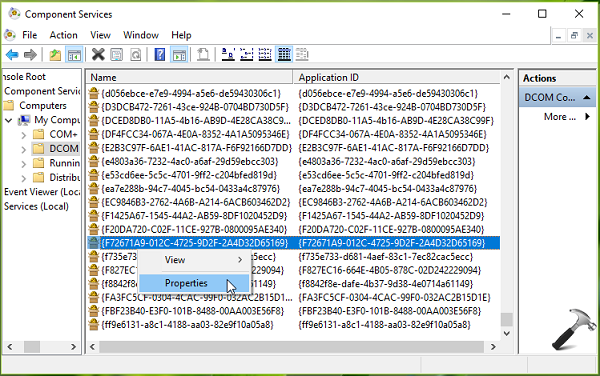Click the list's scroll up arrow
Viewport: 600px width, 376px height.
[507, 77]
